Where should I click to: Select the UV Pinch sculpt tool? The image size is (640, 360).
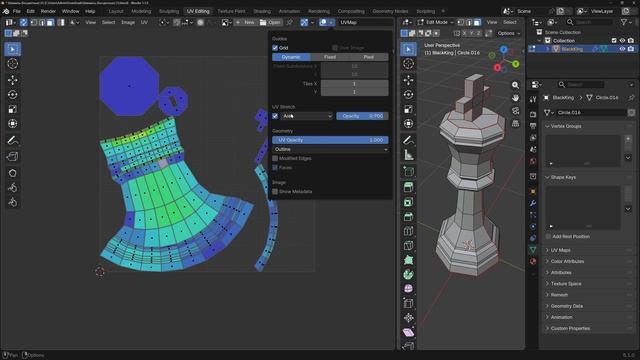13,202
